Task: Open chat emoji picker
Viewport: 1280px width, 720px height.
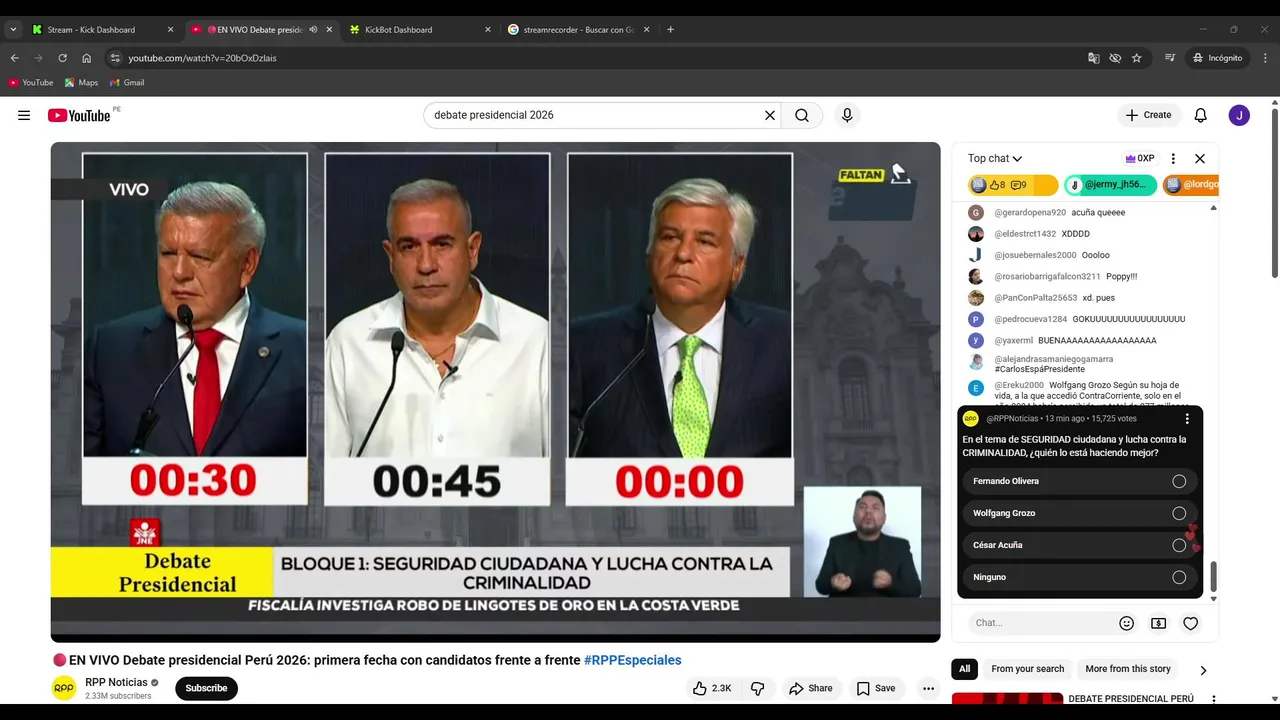Action: click(x=1127, y=623)
